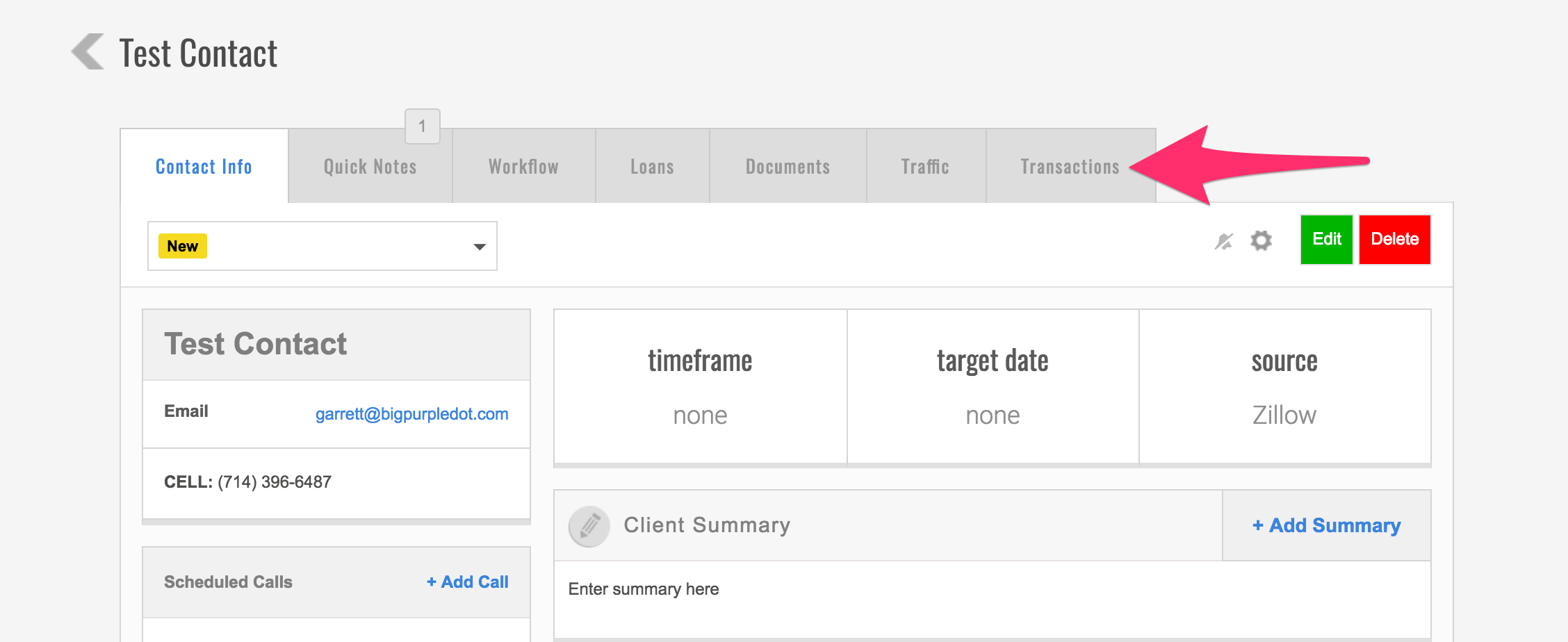Go to the Loans tab
This screenshot has width=1568, height=642.
click(x=652, y=167)
